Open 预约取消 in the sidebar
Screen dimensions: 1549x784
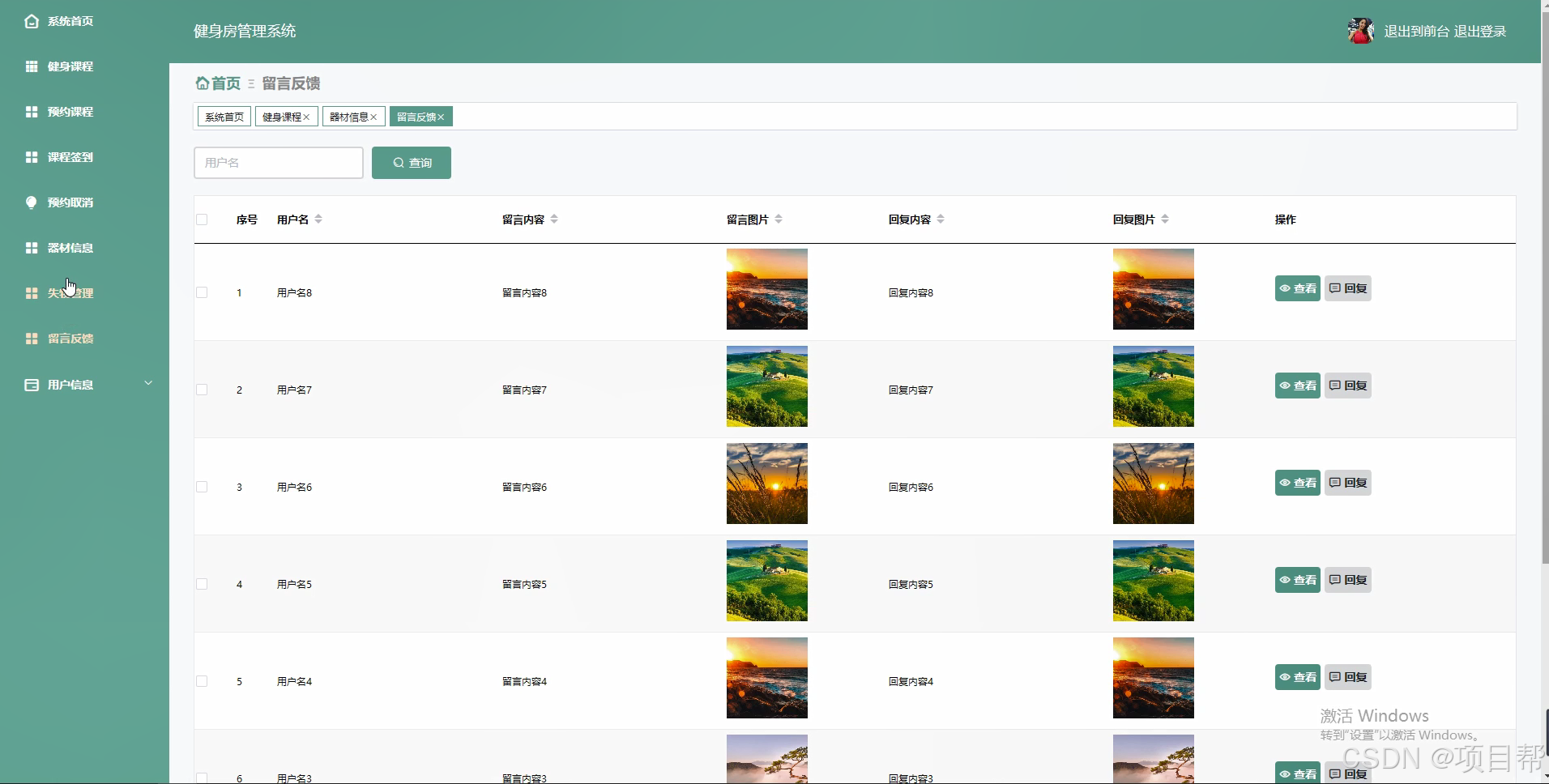70,202
